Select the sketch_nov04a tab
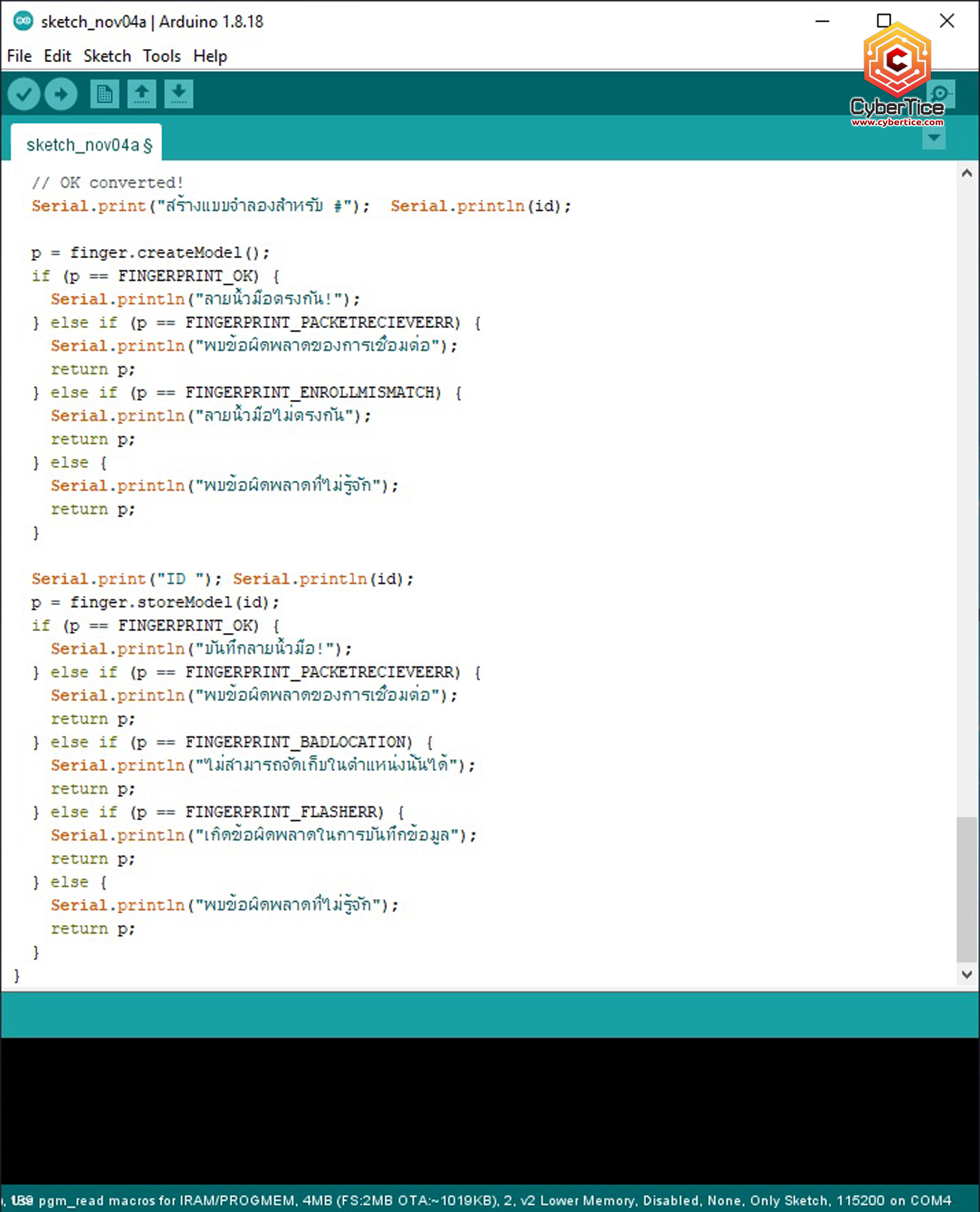Viewport: 980px width, 1212px height. 87,144
